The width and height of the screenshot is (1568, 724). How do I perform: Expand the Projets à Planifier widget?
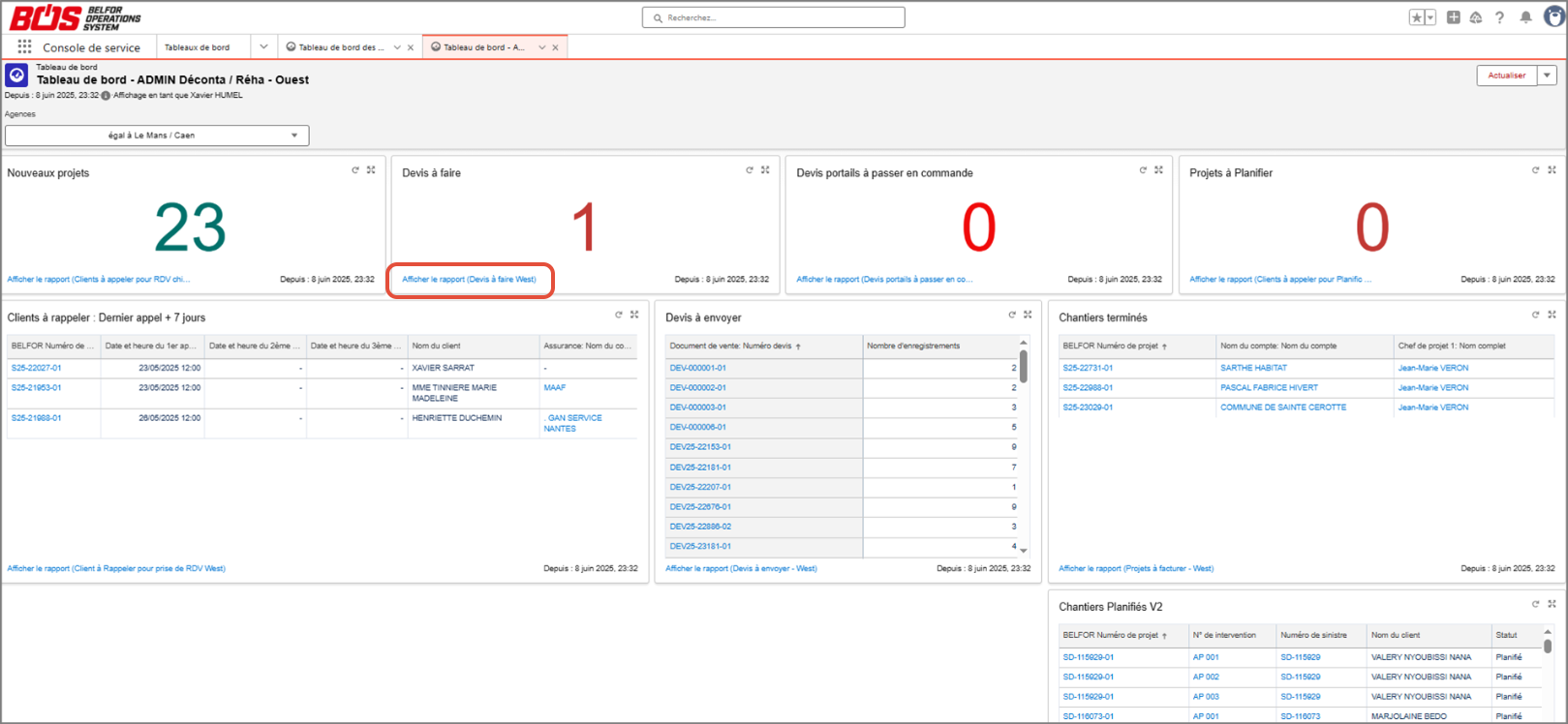[1552, 170]
